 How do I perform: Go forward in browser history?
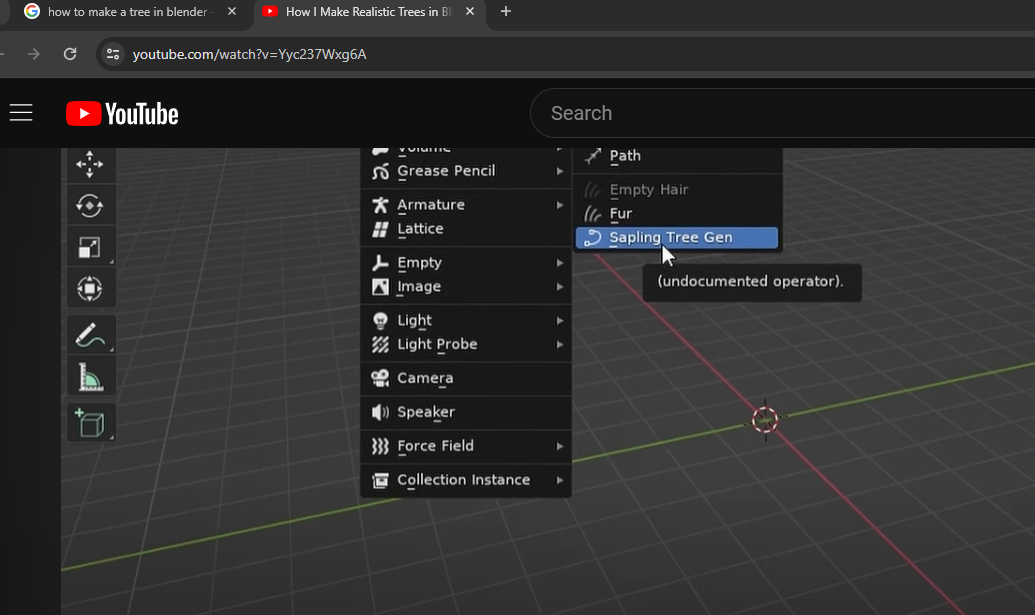[34, 54]
